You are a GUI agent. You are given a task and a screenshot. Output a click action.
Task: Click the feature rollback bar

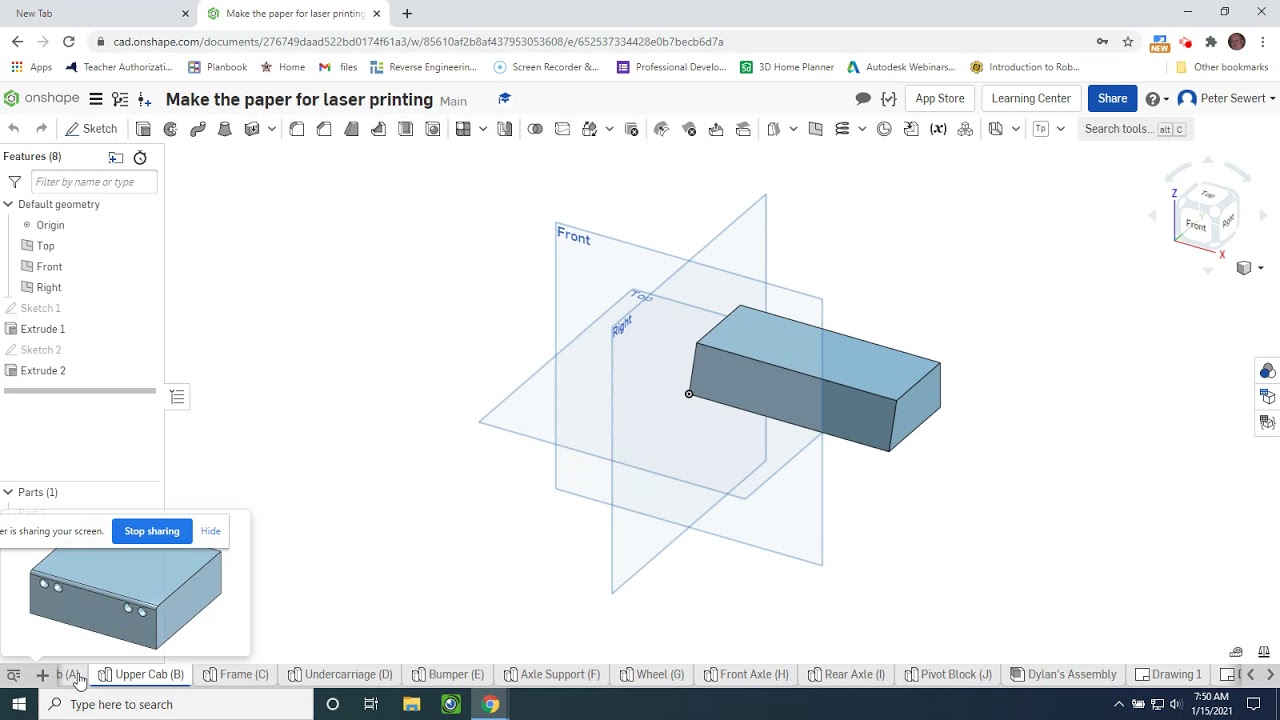tap(79, 391)
